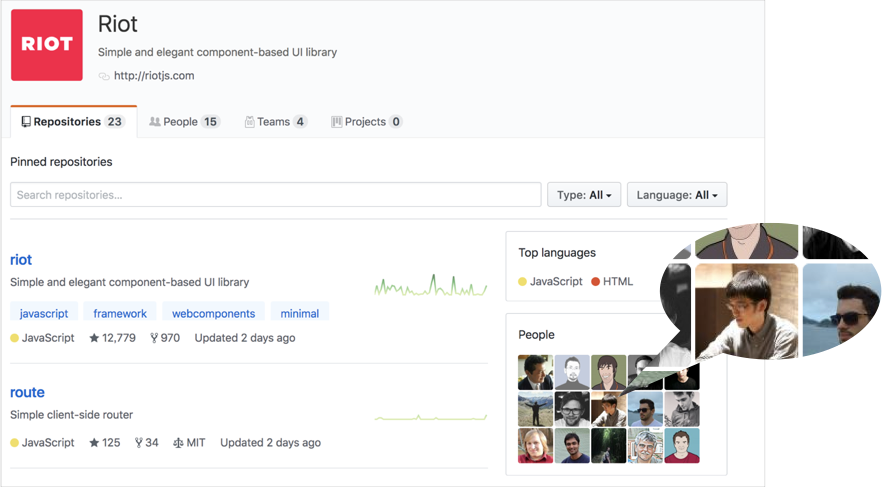Open the Language: All dropdown
The width and height of the screenshot is (882, 487).
pyautogui.click(x=677, y=195)
